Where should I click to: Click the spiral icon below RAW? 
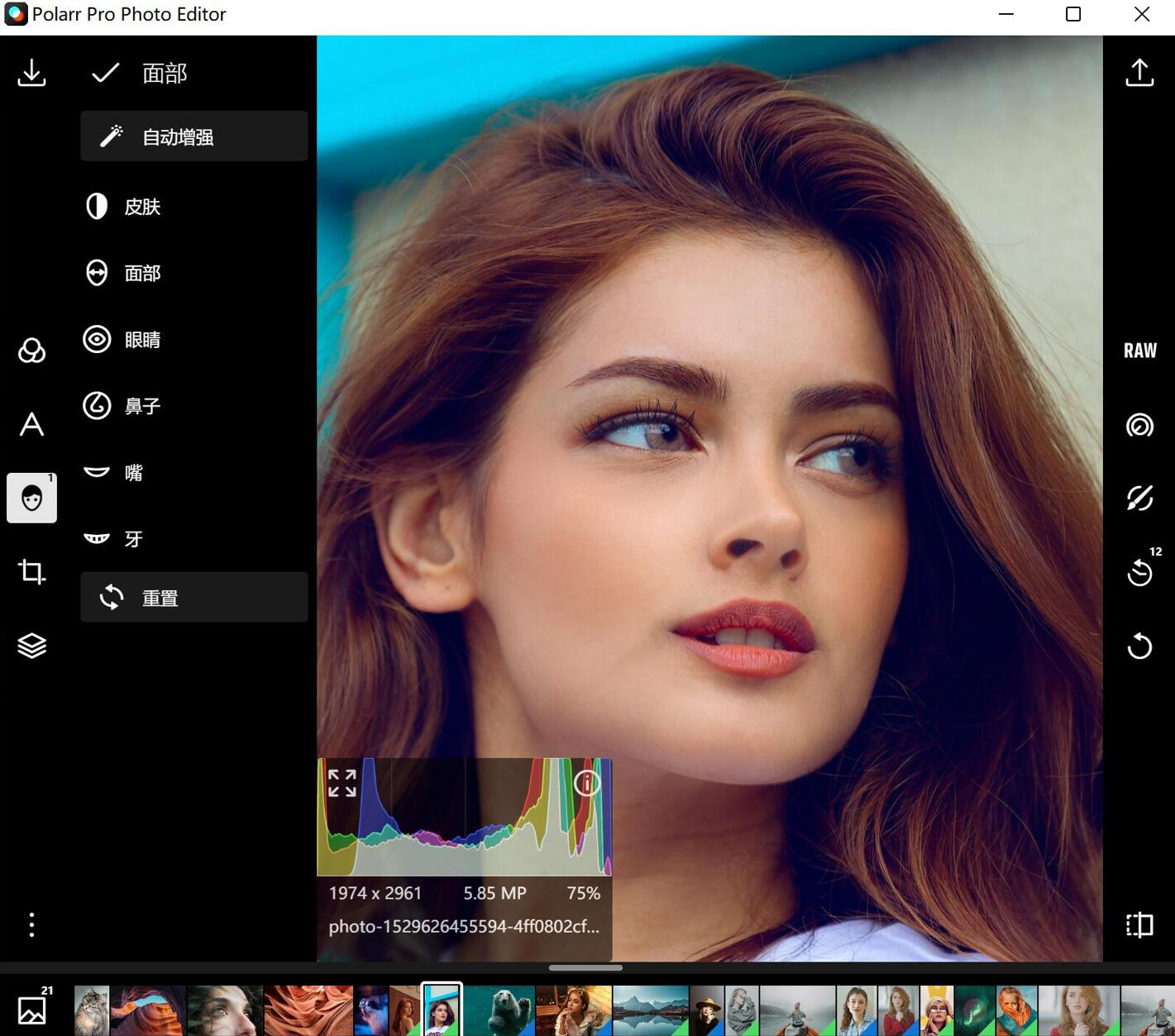[x=1139, y=425]
